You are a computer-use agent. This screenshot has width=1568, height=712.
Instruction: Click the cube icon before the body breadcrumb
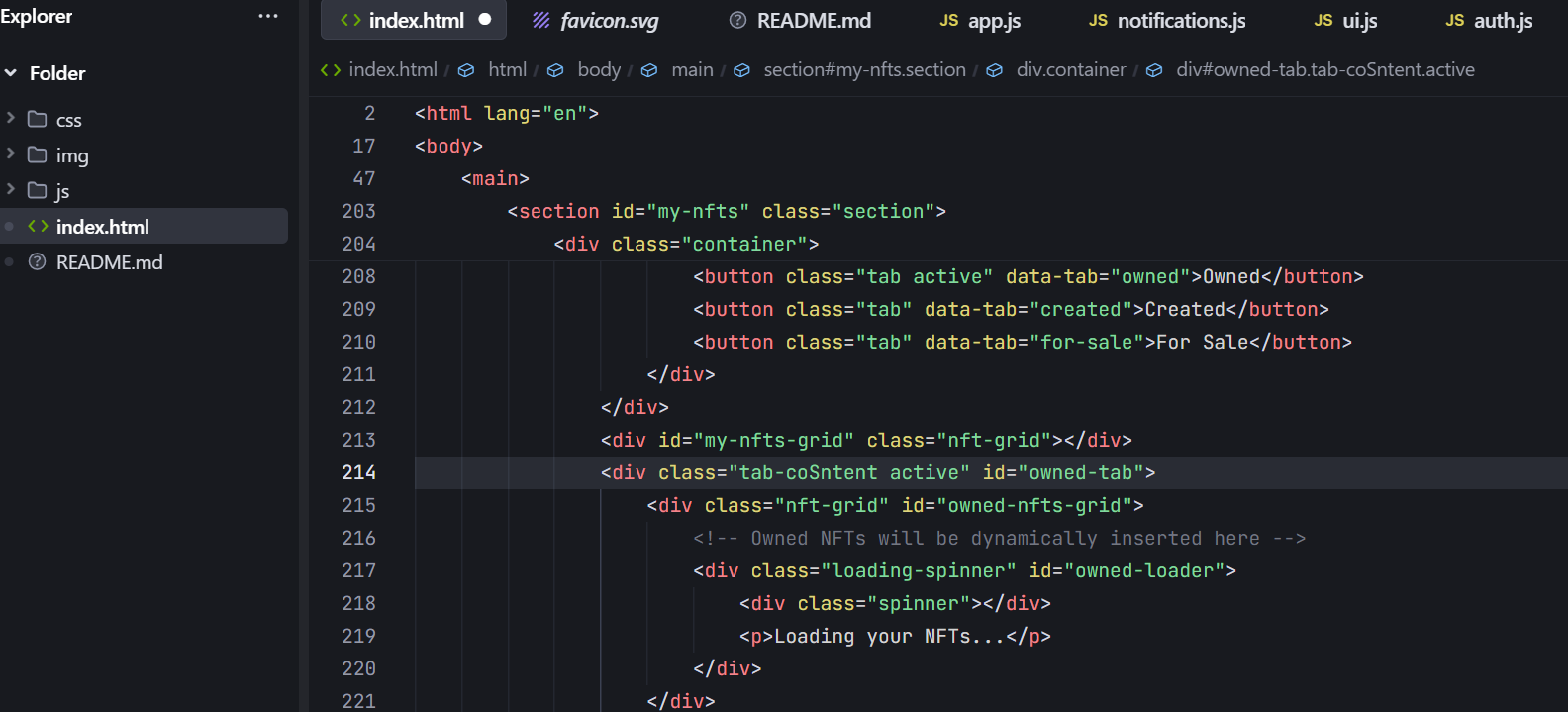point(555,70)
